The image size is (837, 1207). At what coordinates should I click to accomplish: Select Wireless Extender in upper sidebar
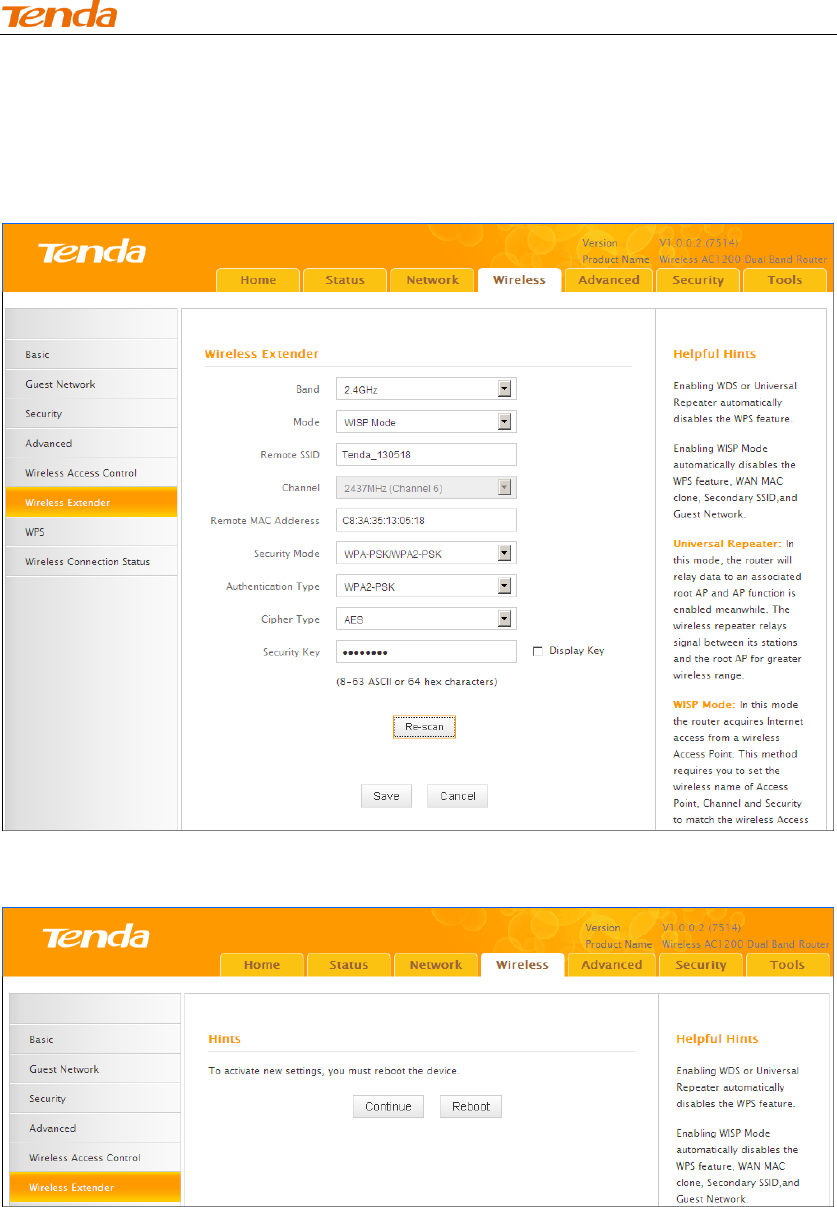point(91,502)
